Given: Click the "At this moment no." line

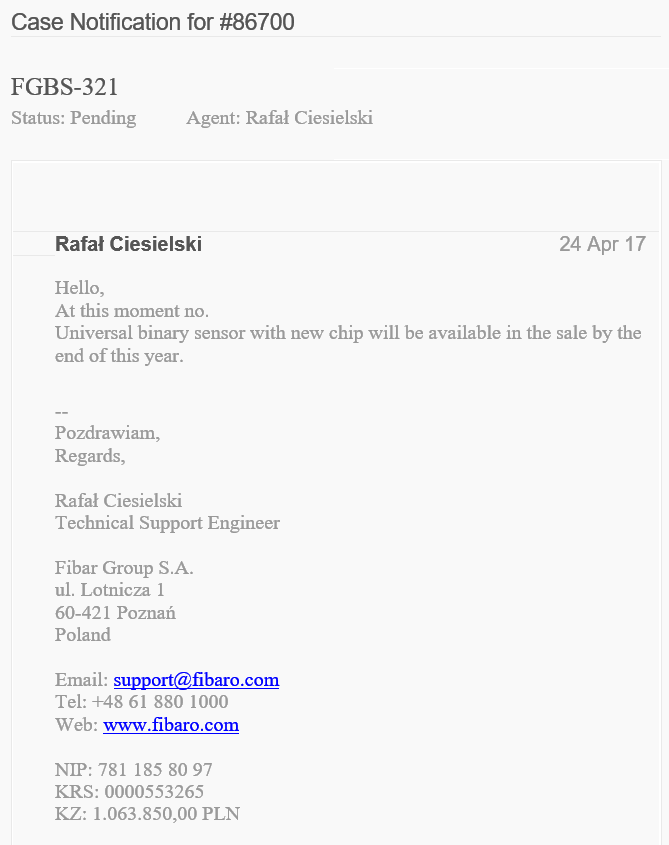Looking at the screenshot, I should point(132,310).
